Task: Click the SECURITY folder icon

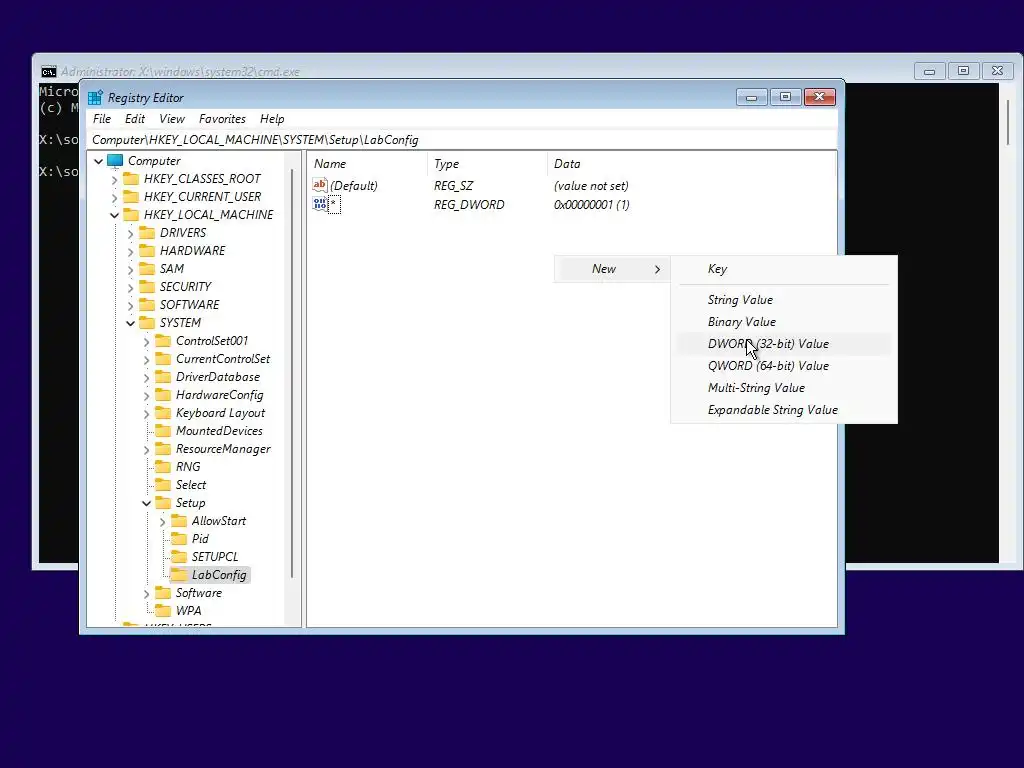Action: [x=148, y=287]
